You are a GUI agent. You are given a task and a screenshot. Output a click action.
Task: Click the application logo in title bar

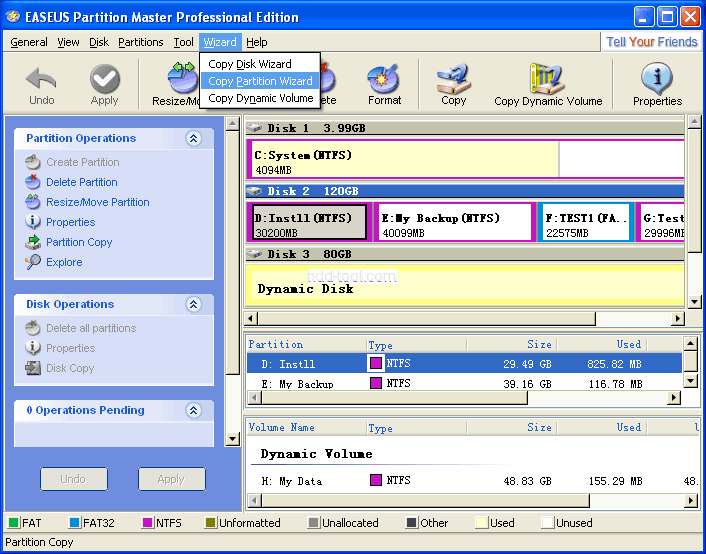coord(13,17)
